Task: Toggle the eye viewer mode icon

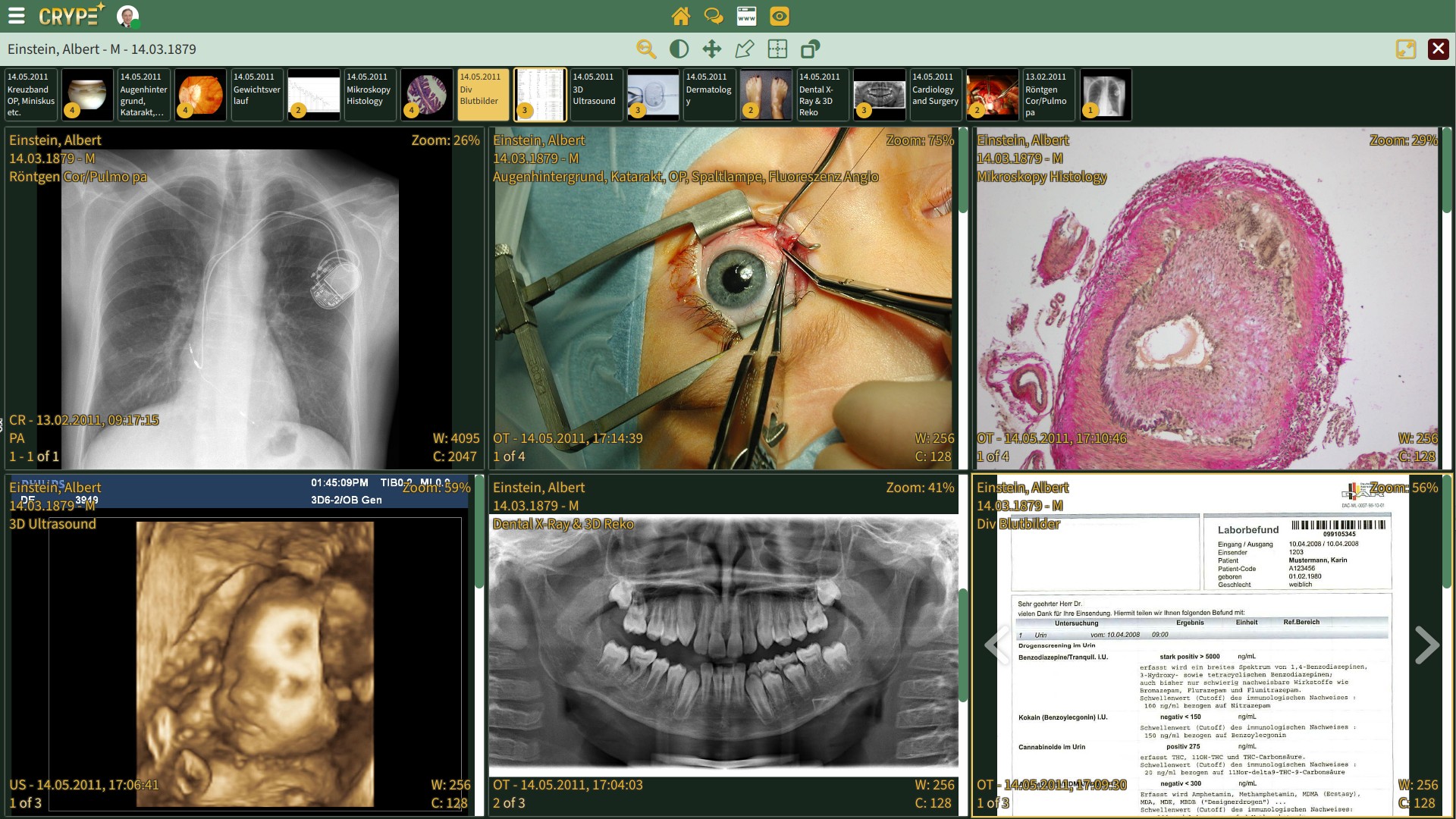Action: point(780,16)
